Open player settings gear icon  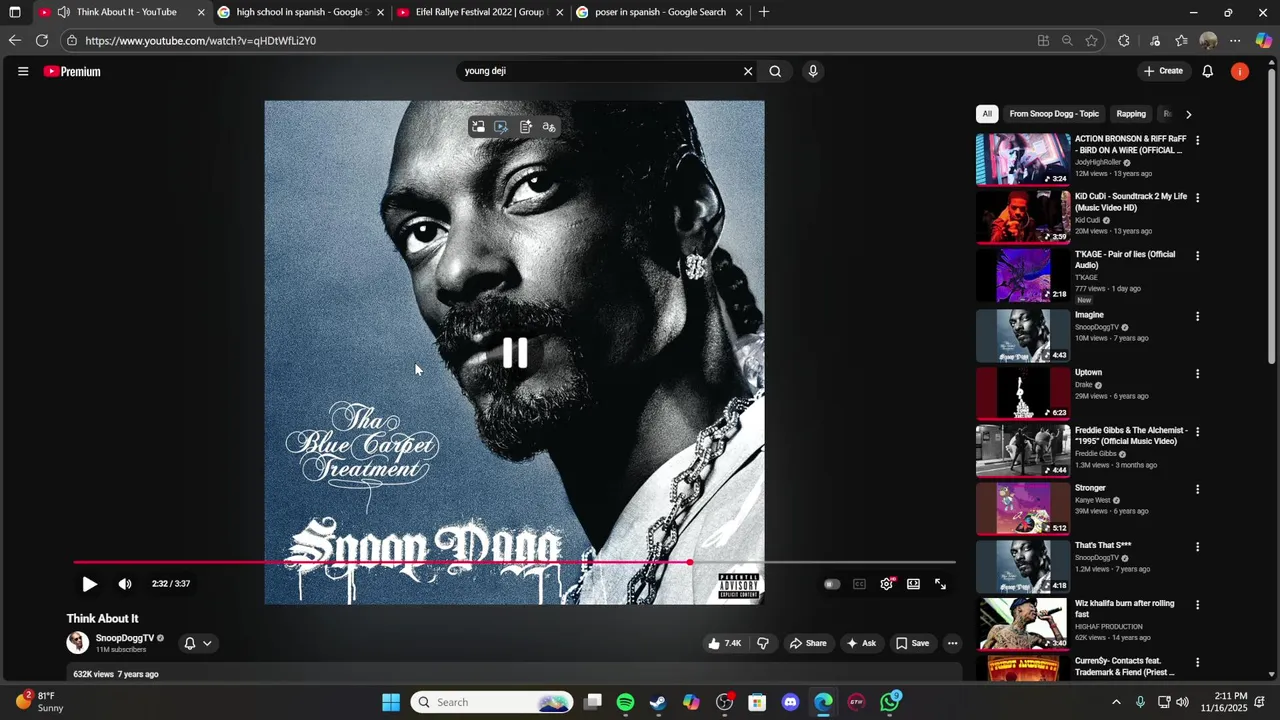[886, 584]
